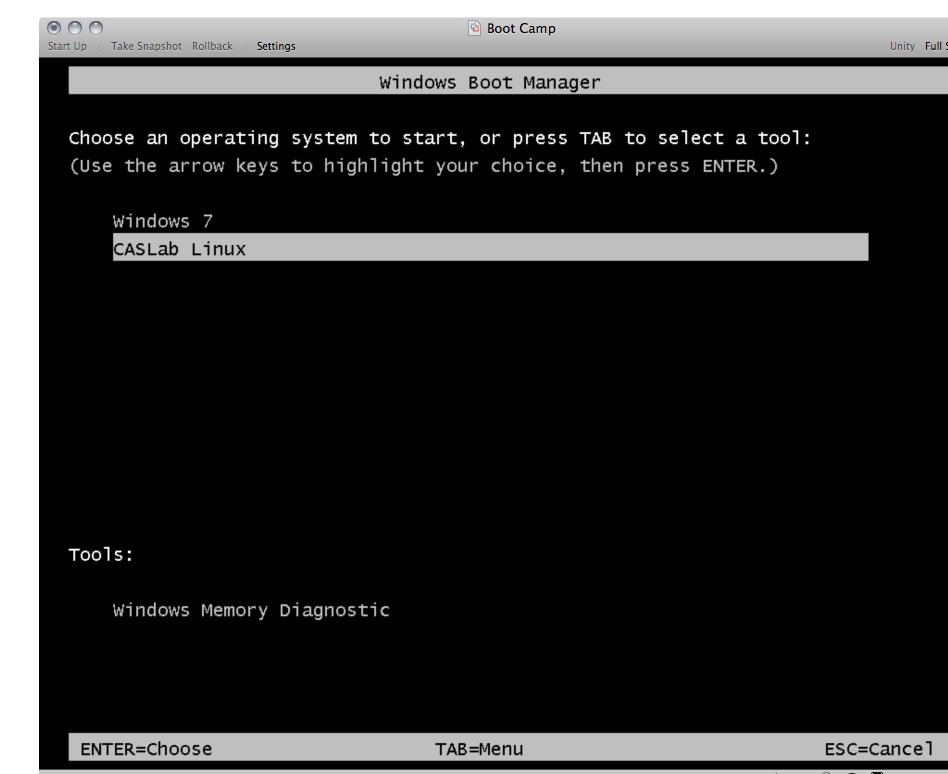Screen dimensions: 948x774
Task: Choose the Windows Memory Diagnostic tool
Action: [x=251, y=610]
